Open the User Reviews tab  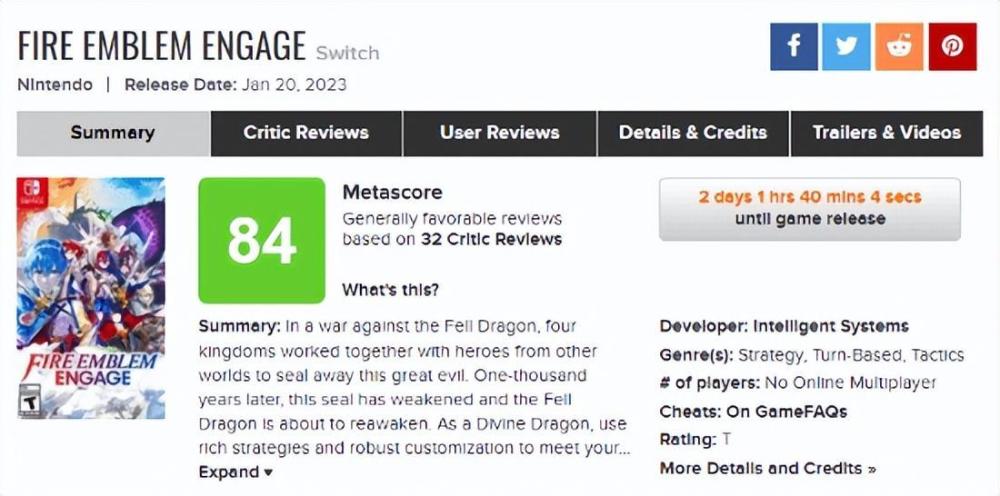499,133
